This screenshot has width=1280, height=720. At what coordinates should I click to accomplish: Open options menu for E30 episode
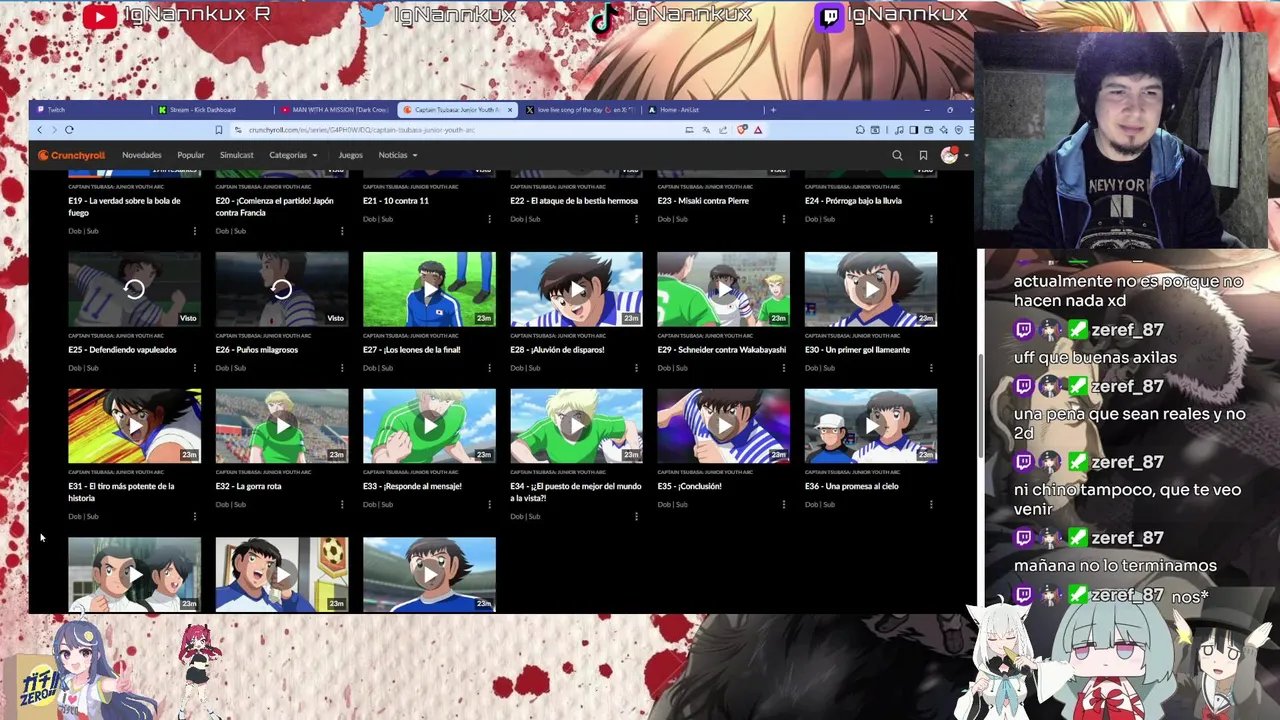931,368
